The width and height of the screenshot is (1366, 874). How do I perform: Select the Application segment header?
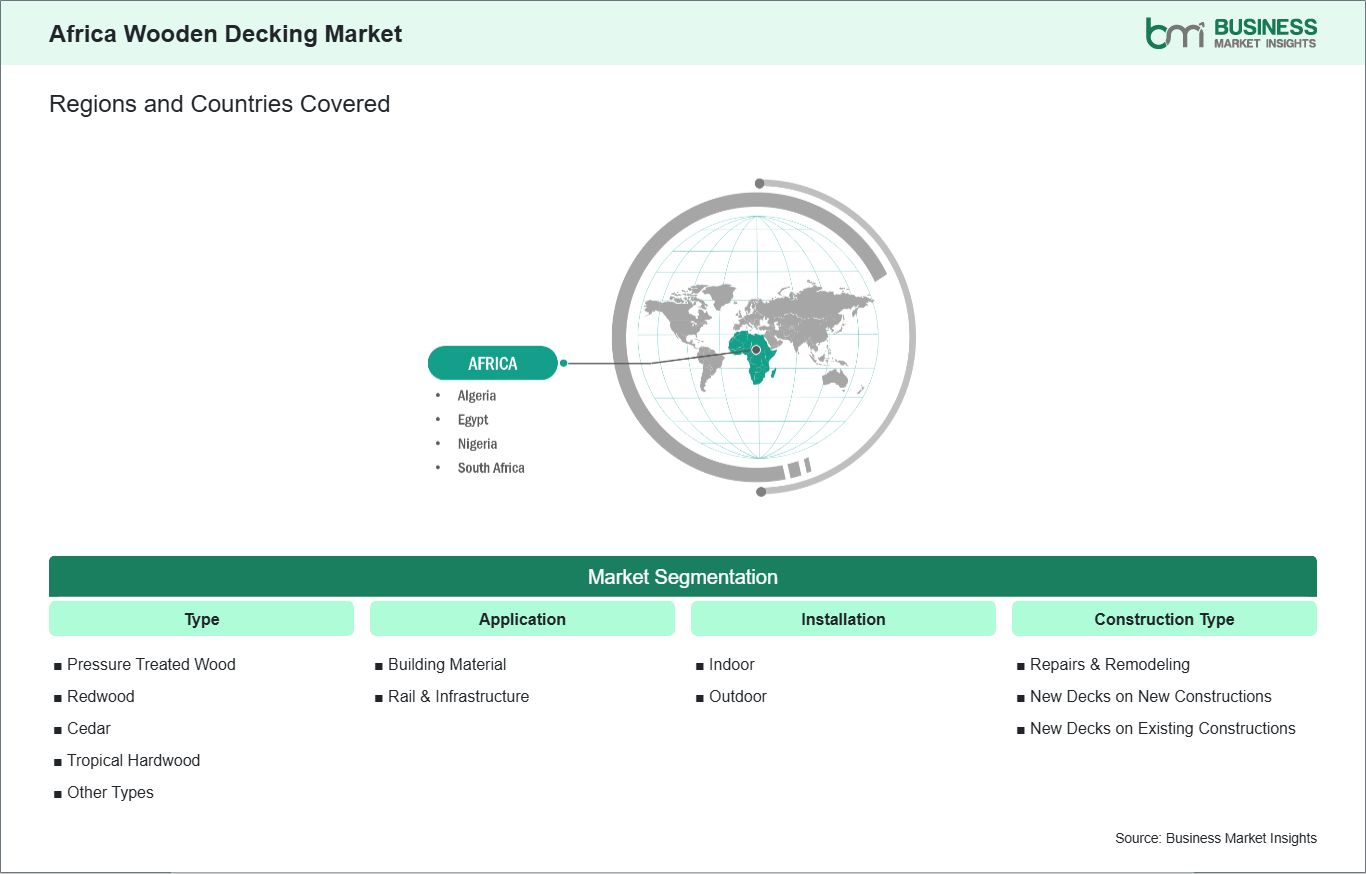point(522,619)
